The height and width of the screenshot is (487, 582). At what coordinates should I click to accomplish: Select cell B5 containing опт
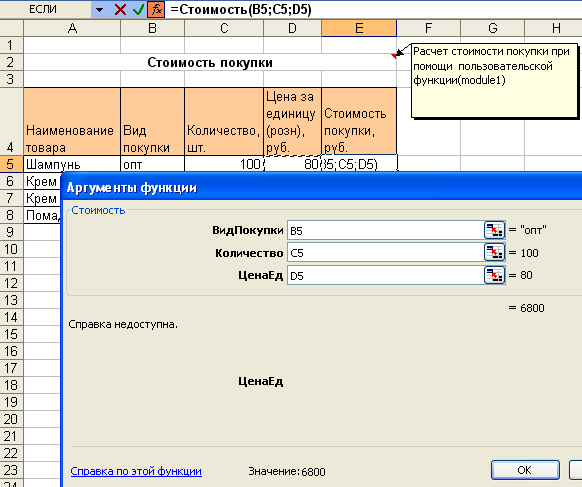(x=152, y=164)
